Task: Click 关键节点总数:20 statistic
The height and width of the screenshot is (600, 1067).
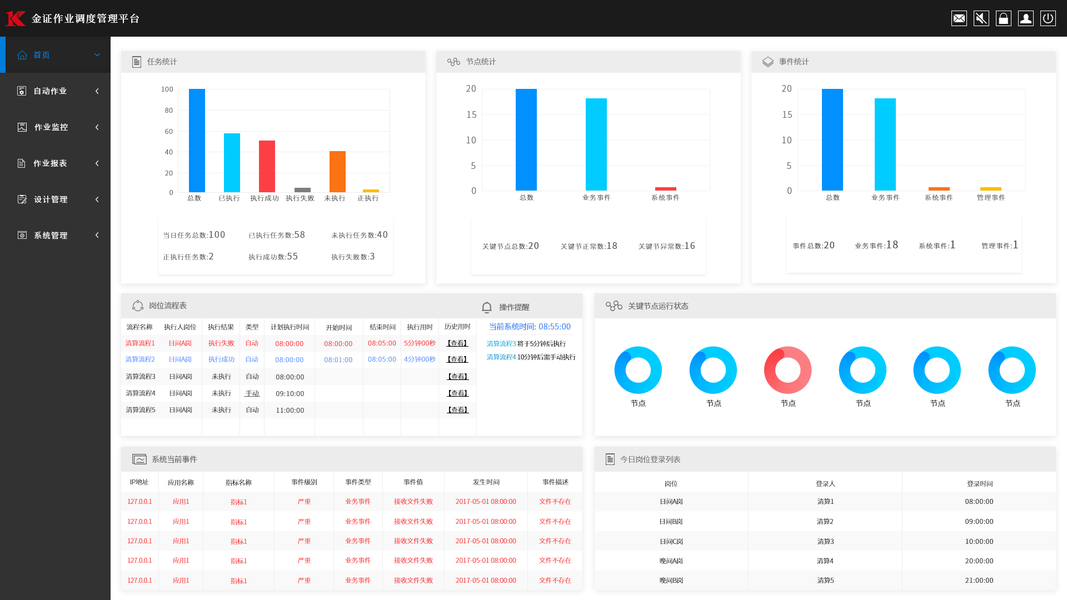Action: click(x=510, y=246)
